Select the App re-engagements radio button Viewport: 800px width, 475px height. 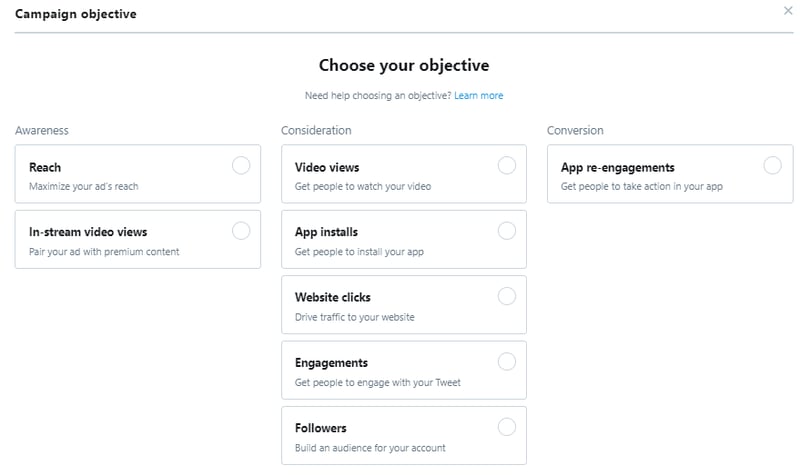click(772, 166)
